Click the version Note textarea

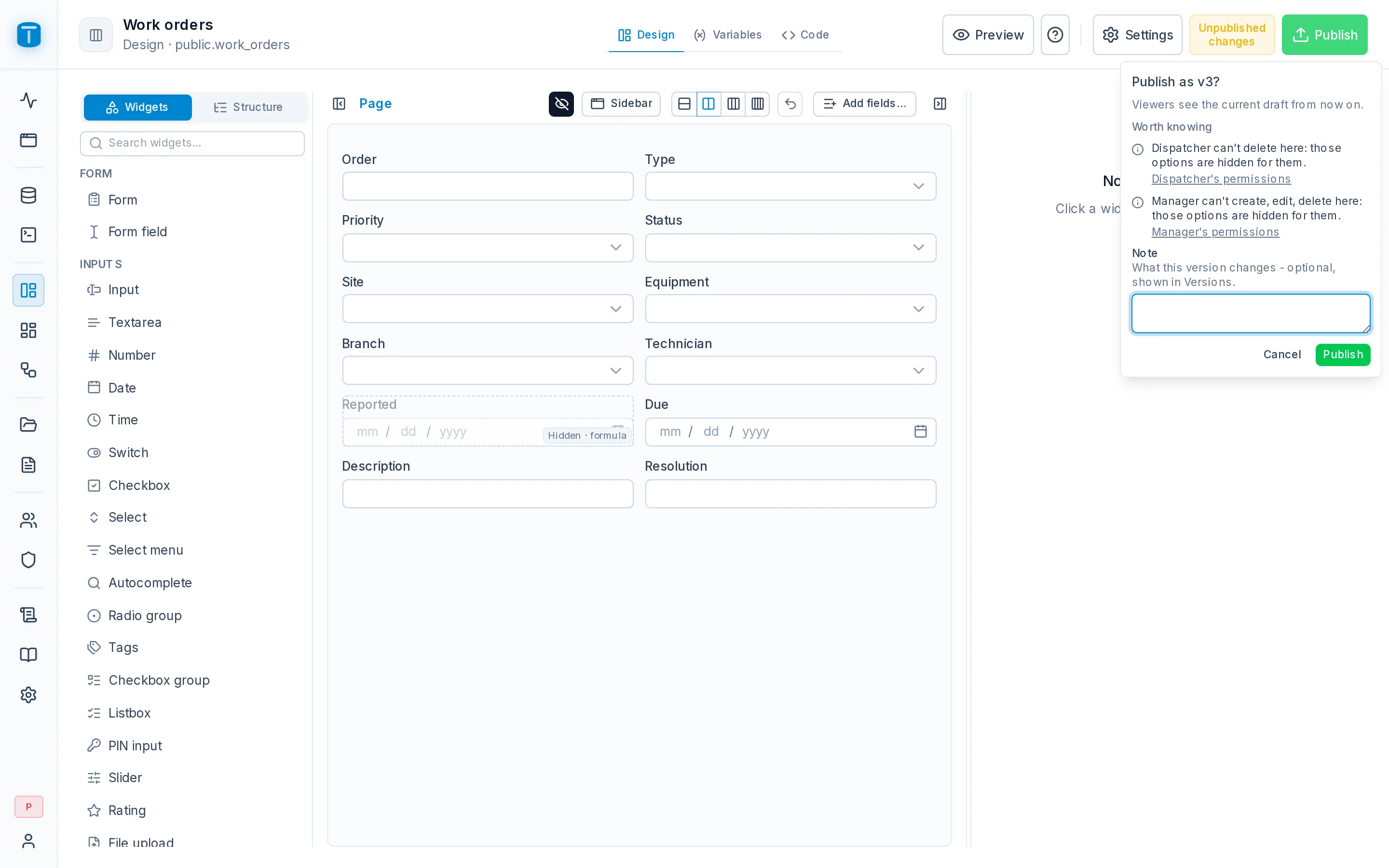(x=1251, y=313)
